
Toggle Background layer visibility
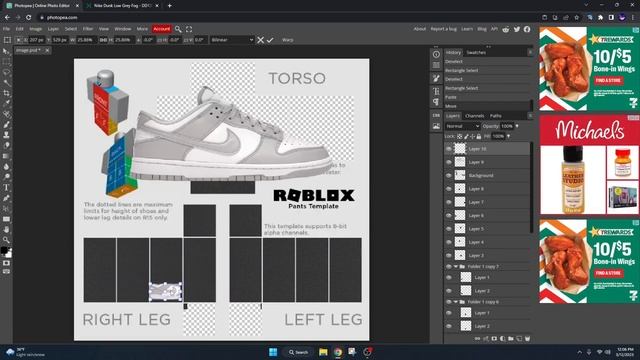click(x=449, y=176)
